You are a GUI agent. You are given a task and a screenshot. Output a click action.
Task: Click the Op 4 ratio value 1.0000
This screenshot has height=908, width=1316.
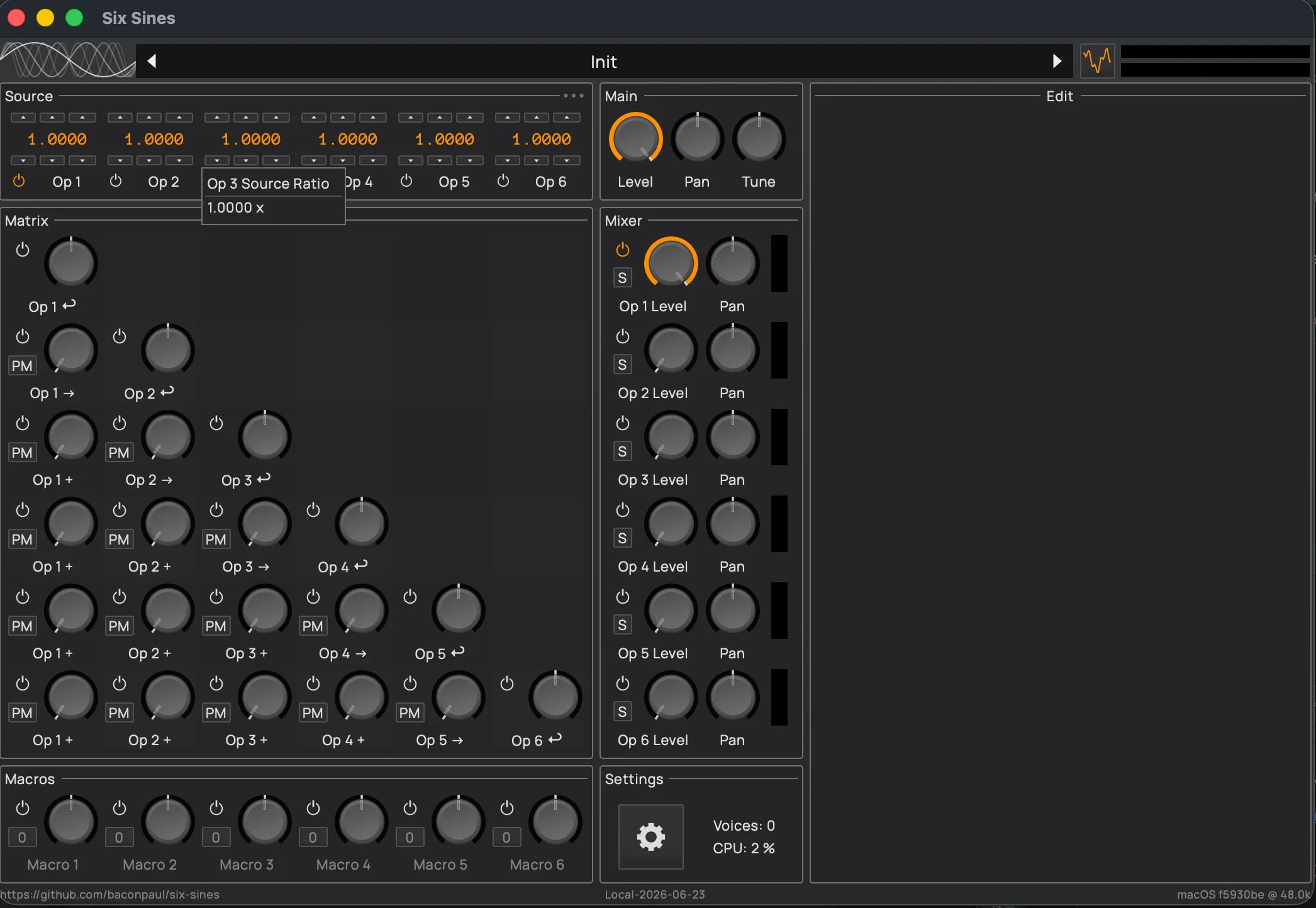[x=348, y=139]
